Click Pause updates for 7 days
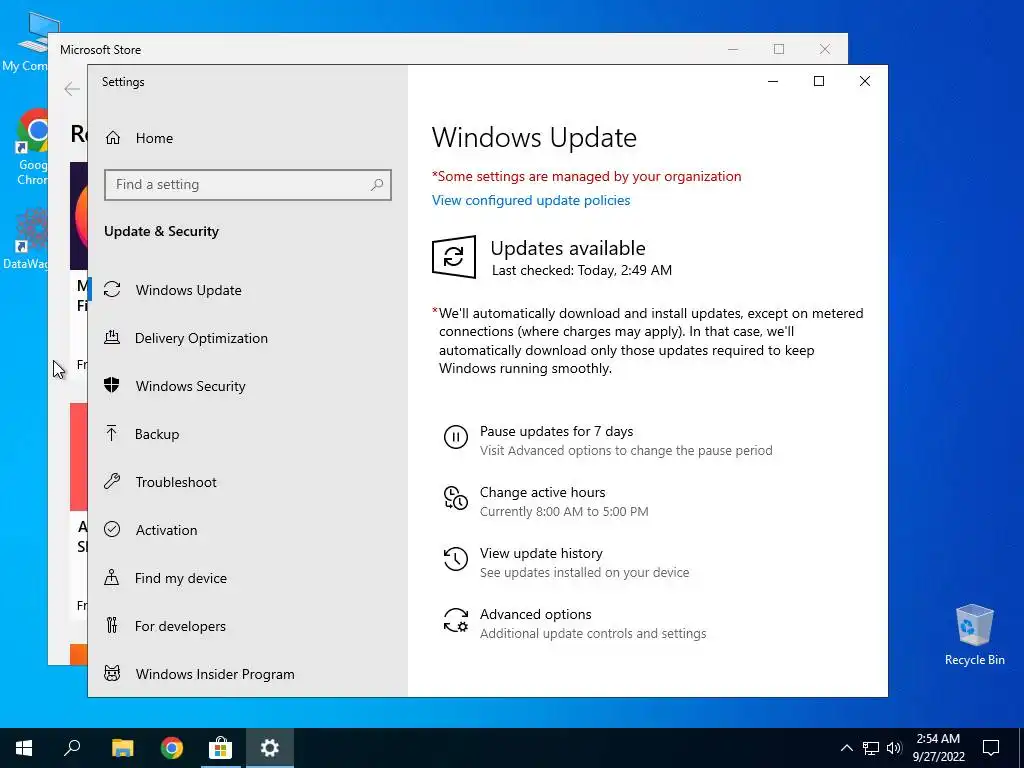Viewport: 1024px width, 768px height. point(556,432)
